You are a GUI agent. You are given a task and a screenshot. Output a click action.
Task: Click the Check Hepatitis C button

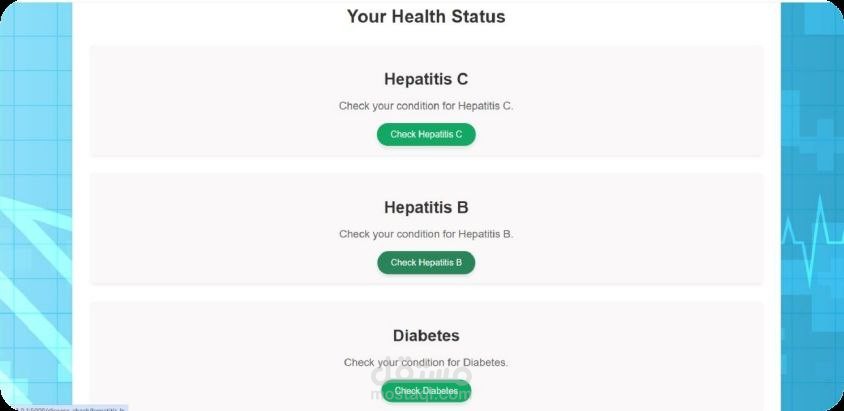tap(426, 134)
